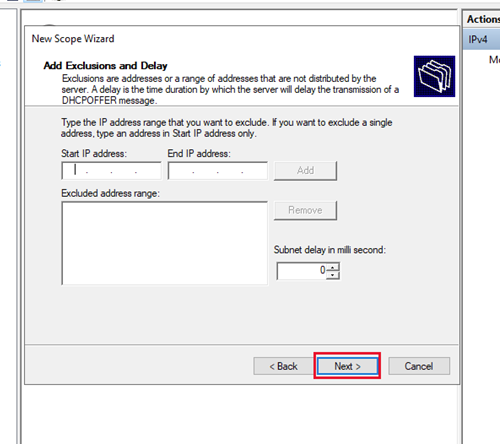Viewport: 500px width, 444px height.
Task: Select second octet of End IP address
Action: tap(206, 171)
